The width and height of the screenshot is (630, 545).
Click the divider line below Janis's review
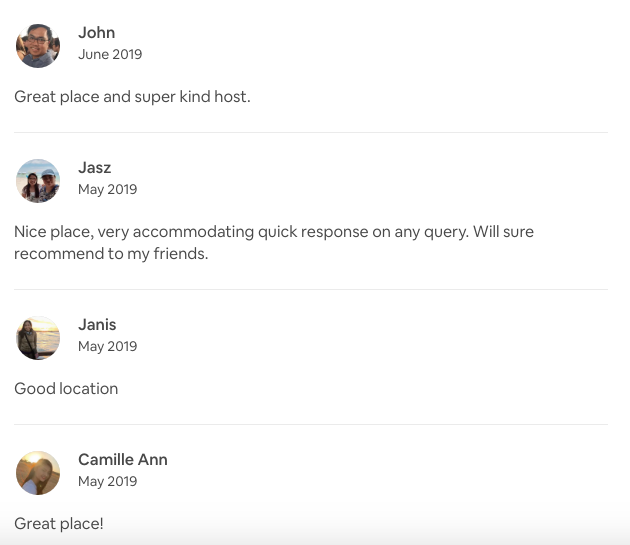tap(310, 424)
